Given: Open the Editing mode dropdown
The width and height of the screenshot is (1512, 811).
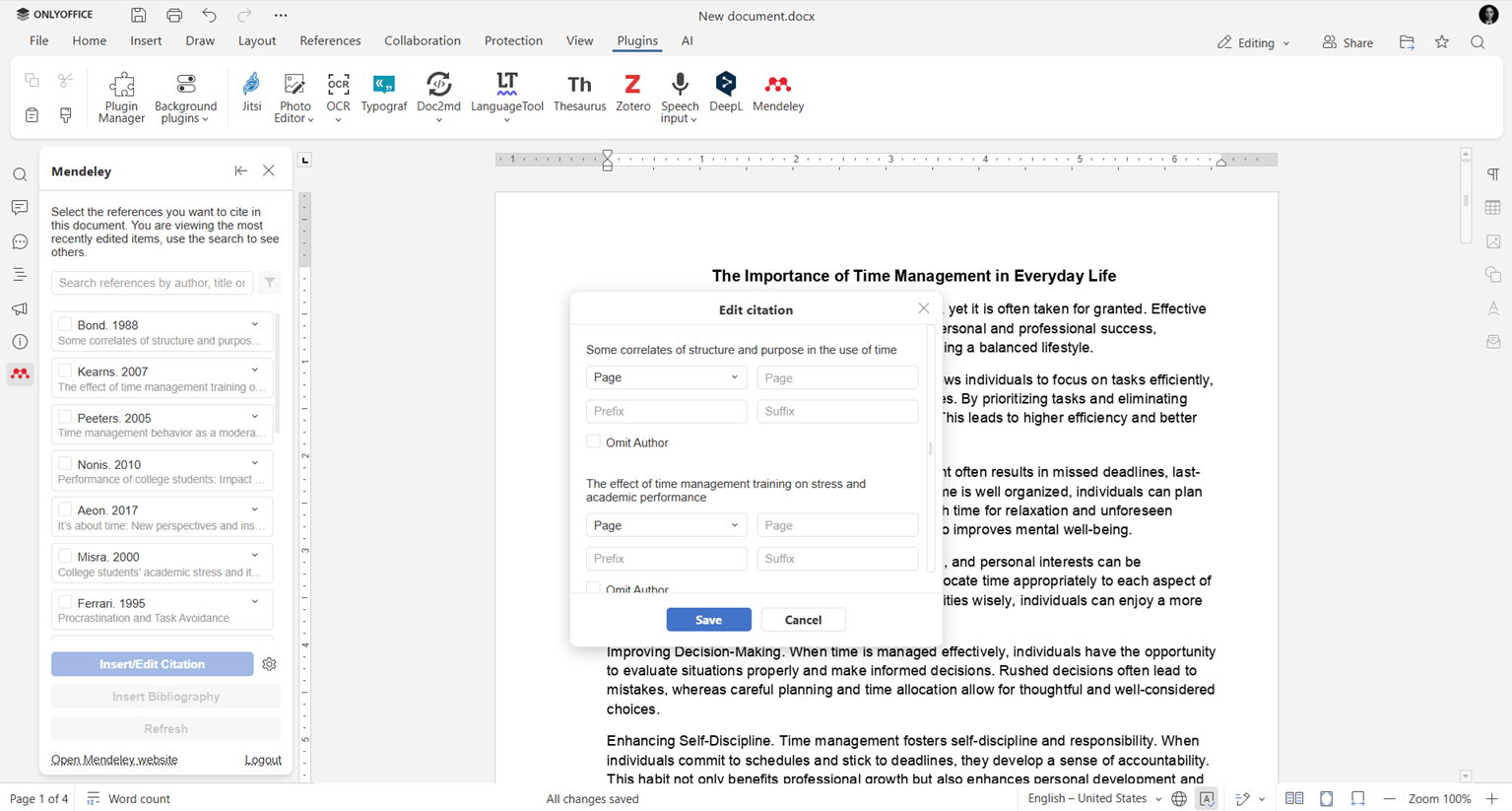Looking at the screenshot, I should 1253,42.
